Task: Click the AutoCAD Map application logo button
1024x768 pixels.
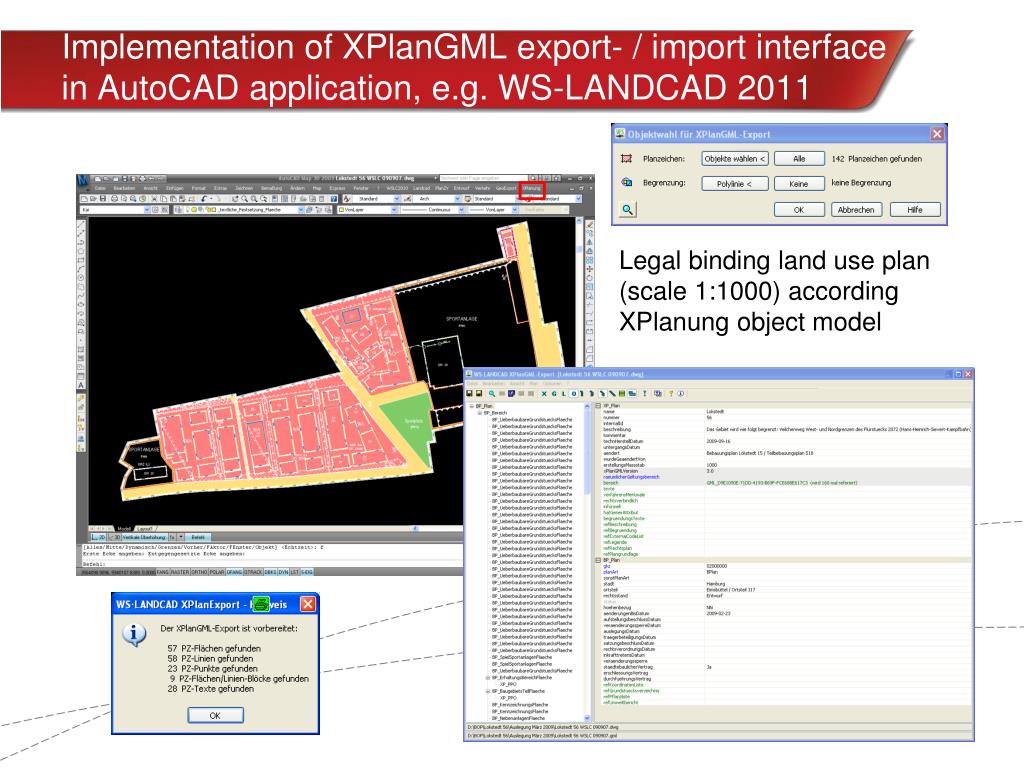Action: pyautogui.click(x=82, y=180)
